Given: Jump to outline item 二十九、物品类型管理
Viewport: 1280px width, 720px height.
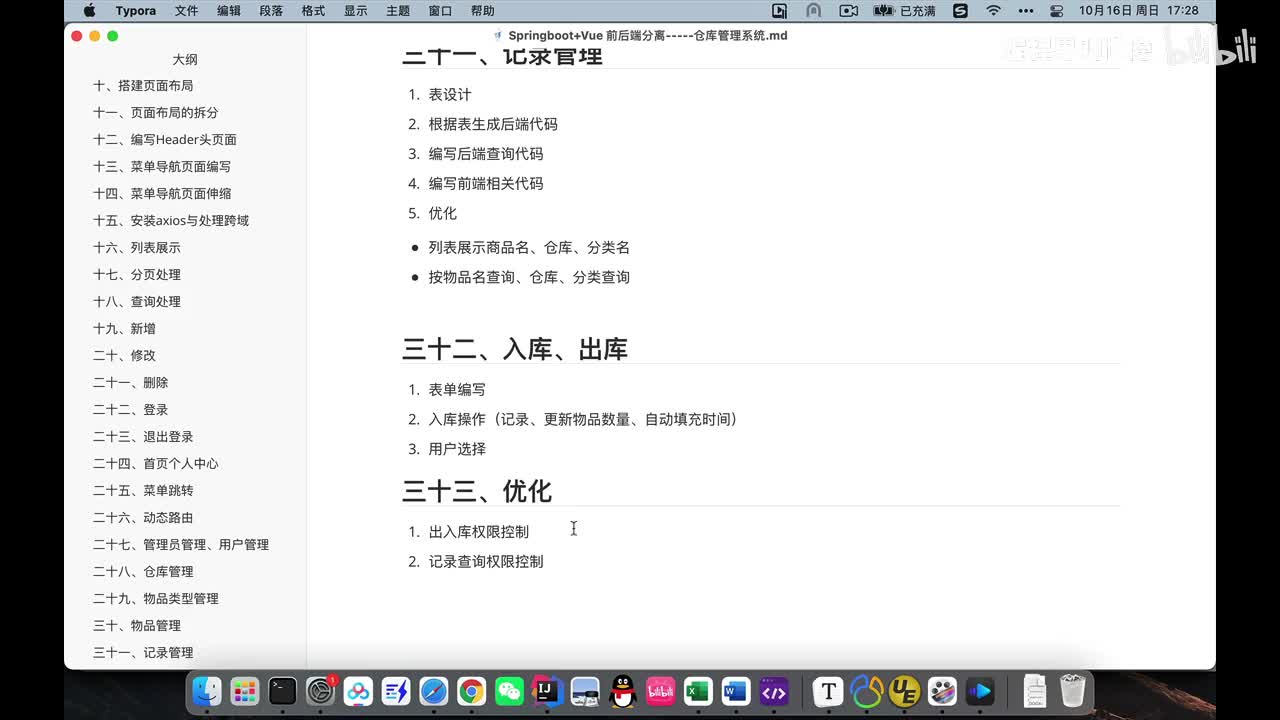Looking at the screenshot, I should point(156,599).
